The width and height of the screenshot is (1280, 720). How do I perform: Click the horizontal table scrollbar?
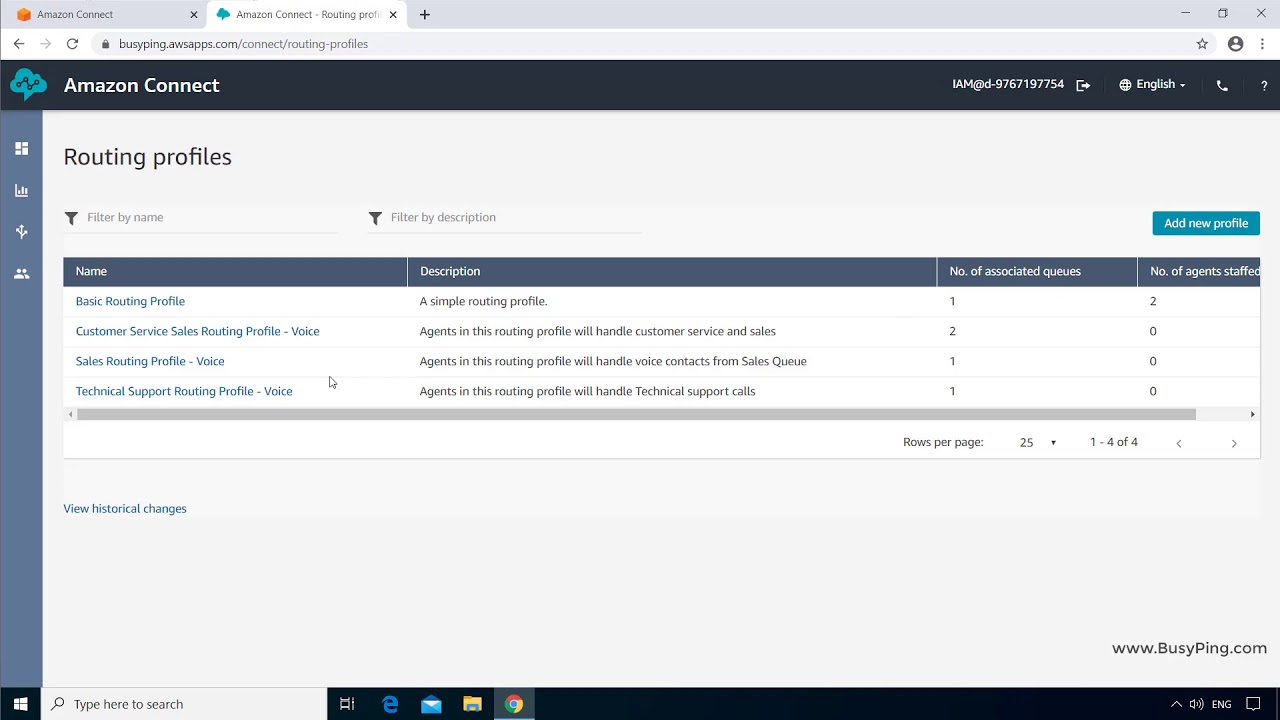pos(636,414)
